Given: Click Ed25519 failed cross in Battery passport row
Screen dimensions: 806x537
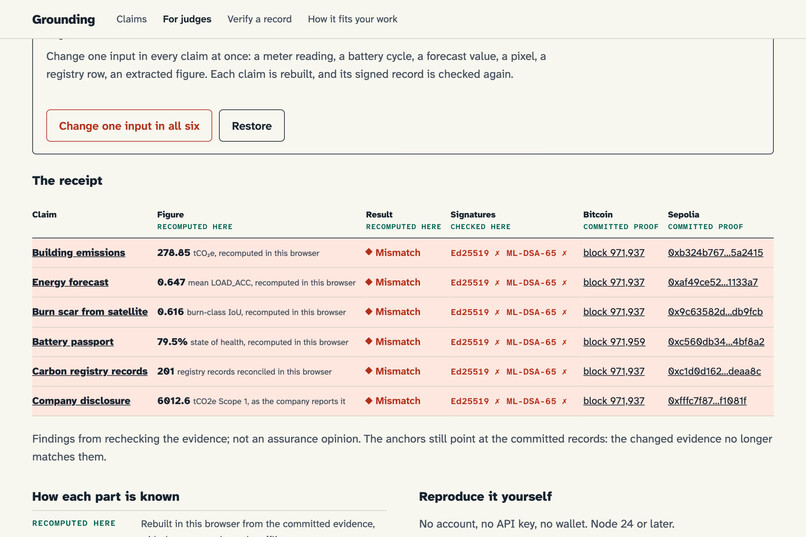Looking at the screenshot, I should (497, 342).
